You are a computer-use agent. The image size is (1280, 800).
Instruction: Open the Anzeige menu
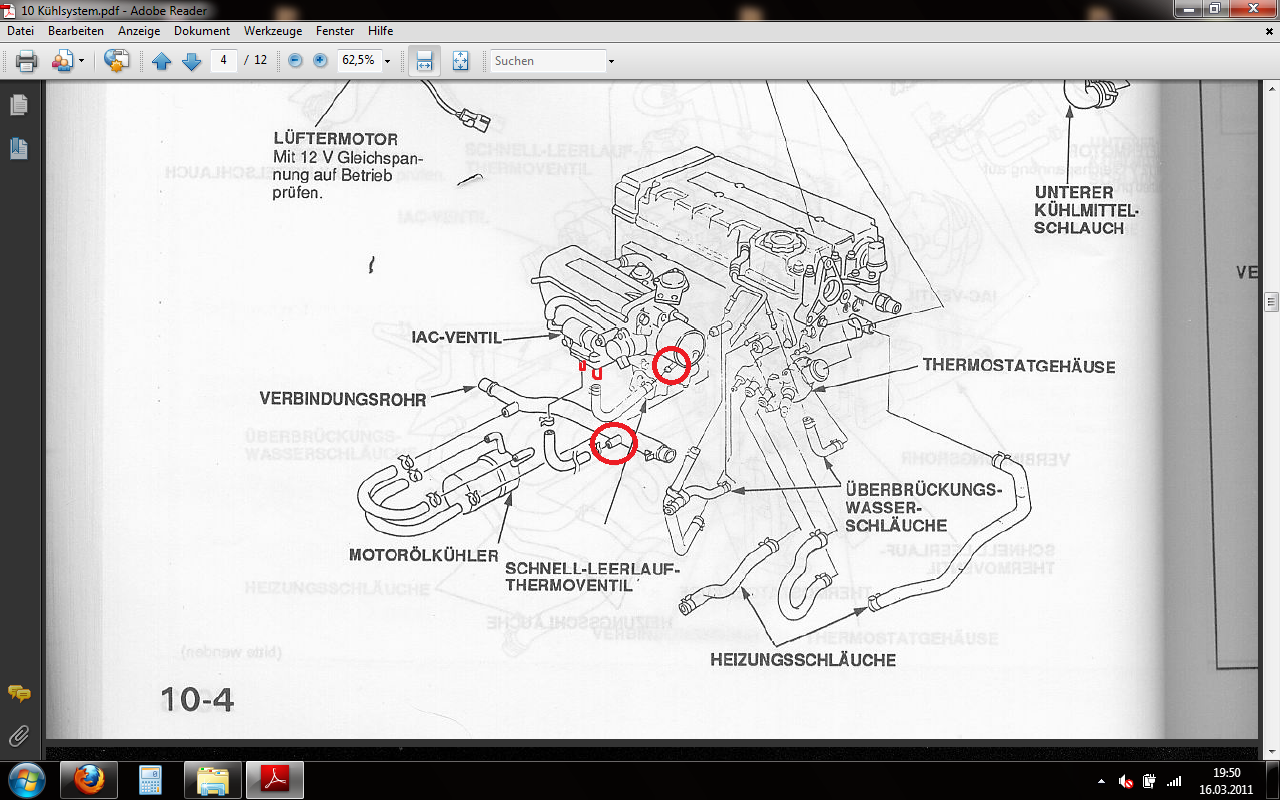point(139,31)
